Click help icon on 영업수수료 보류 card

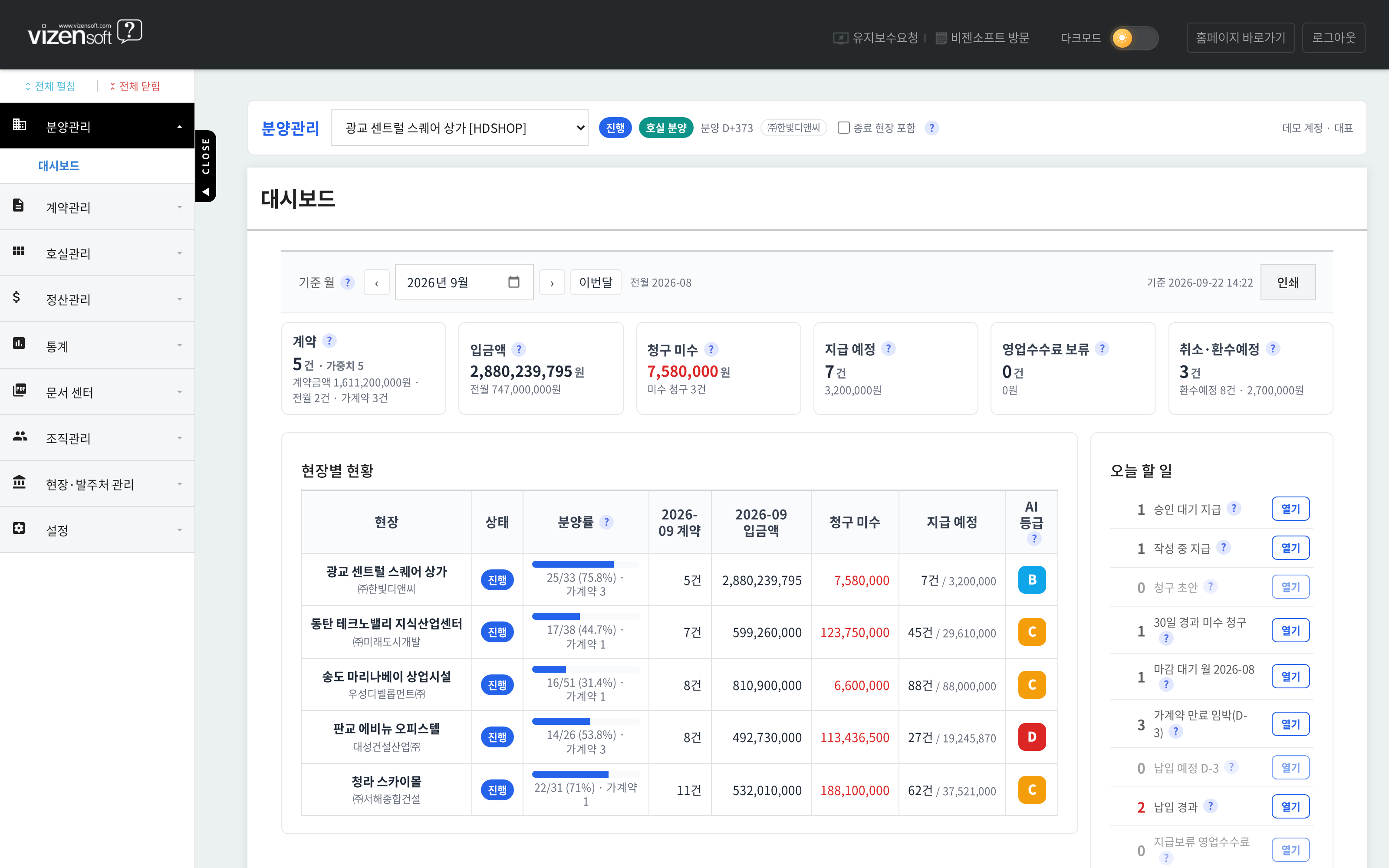click(x=1102, y=349)
